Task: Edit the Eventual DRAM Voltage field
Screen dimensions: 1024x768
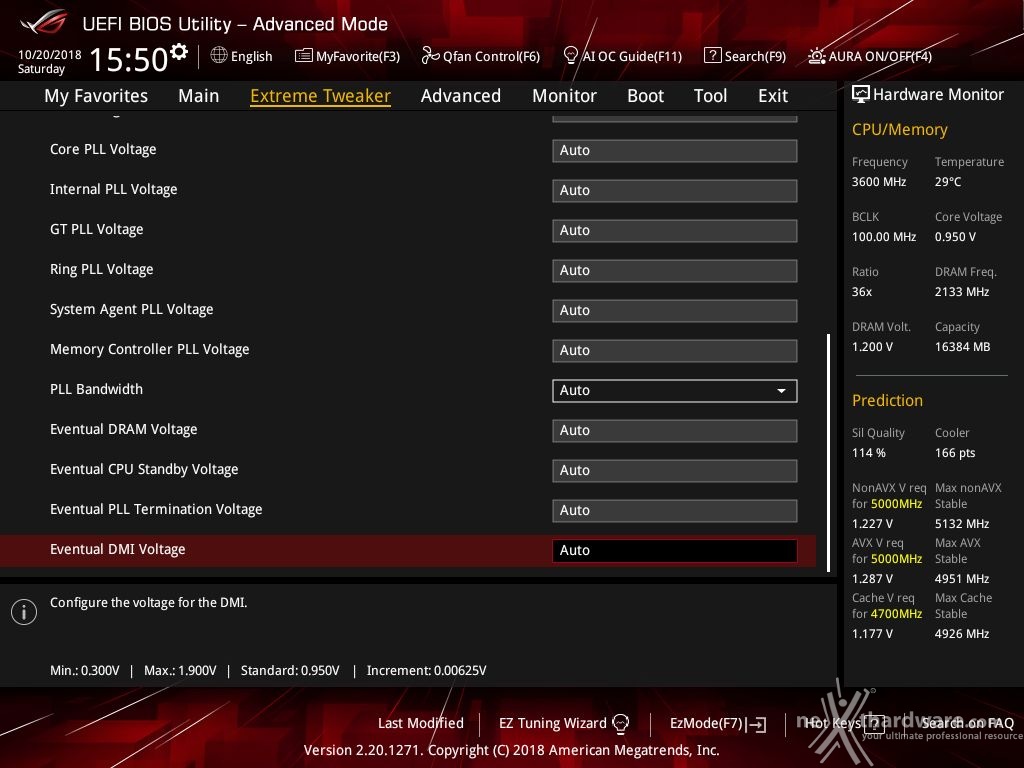Action: (x=675, y=430)
